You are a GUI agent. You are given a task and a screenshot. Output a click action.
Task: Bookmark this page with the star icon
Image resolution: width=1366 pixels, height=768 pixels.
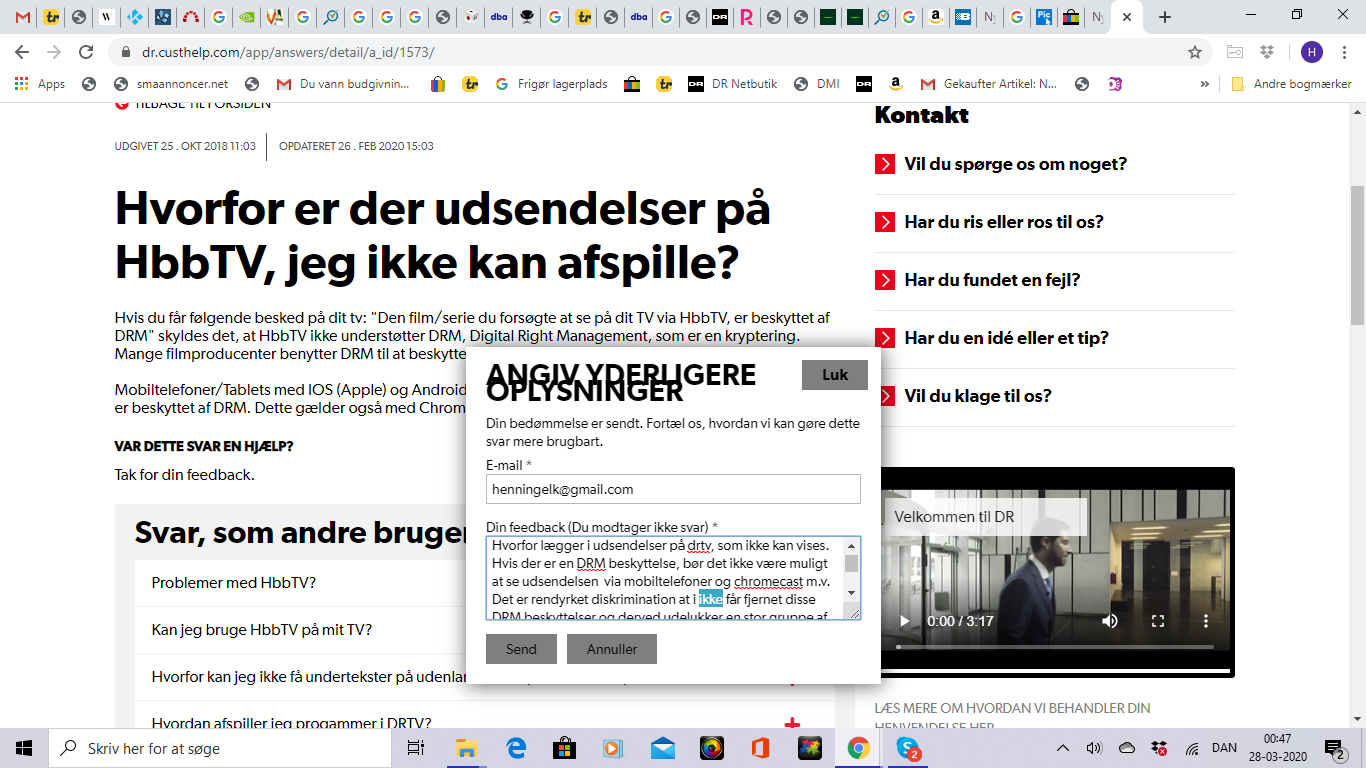(1194, 52)
